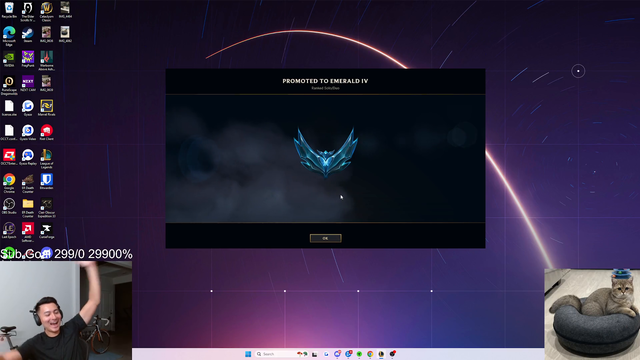
Task: Open ER Death Counter folder icon
Action: pos(28,207)
